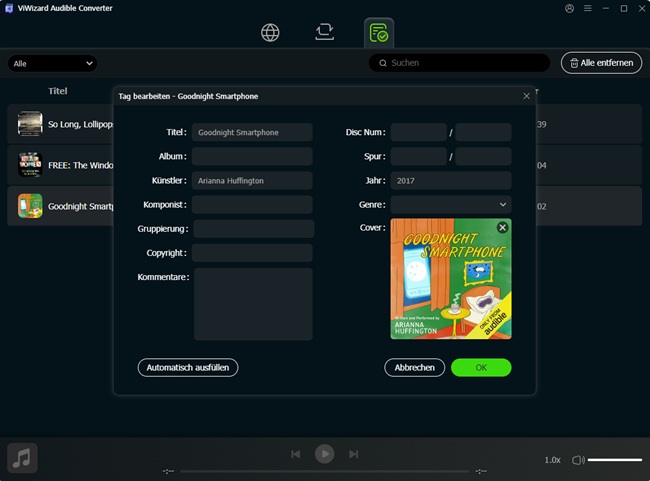Open the Alle filter dropdown
Image resolution: width=650 pixels, height=481 pixels.
click(52, 63)
